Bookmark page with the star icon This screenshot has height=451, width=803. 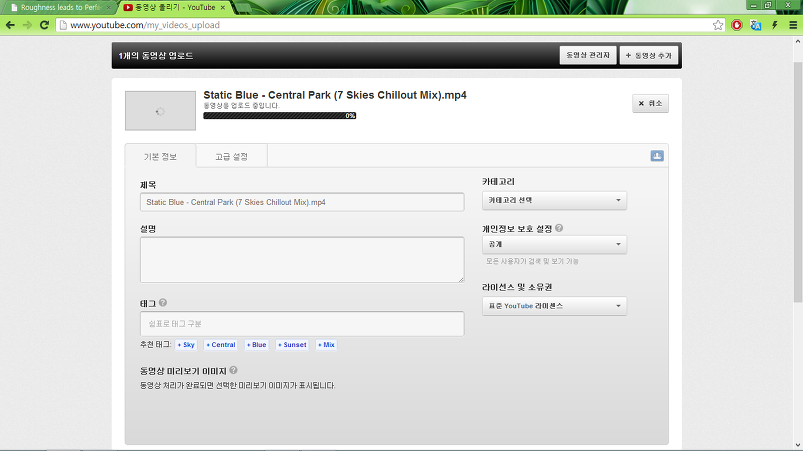point(718,25)
